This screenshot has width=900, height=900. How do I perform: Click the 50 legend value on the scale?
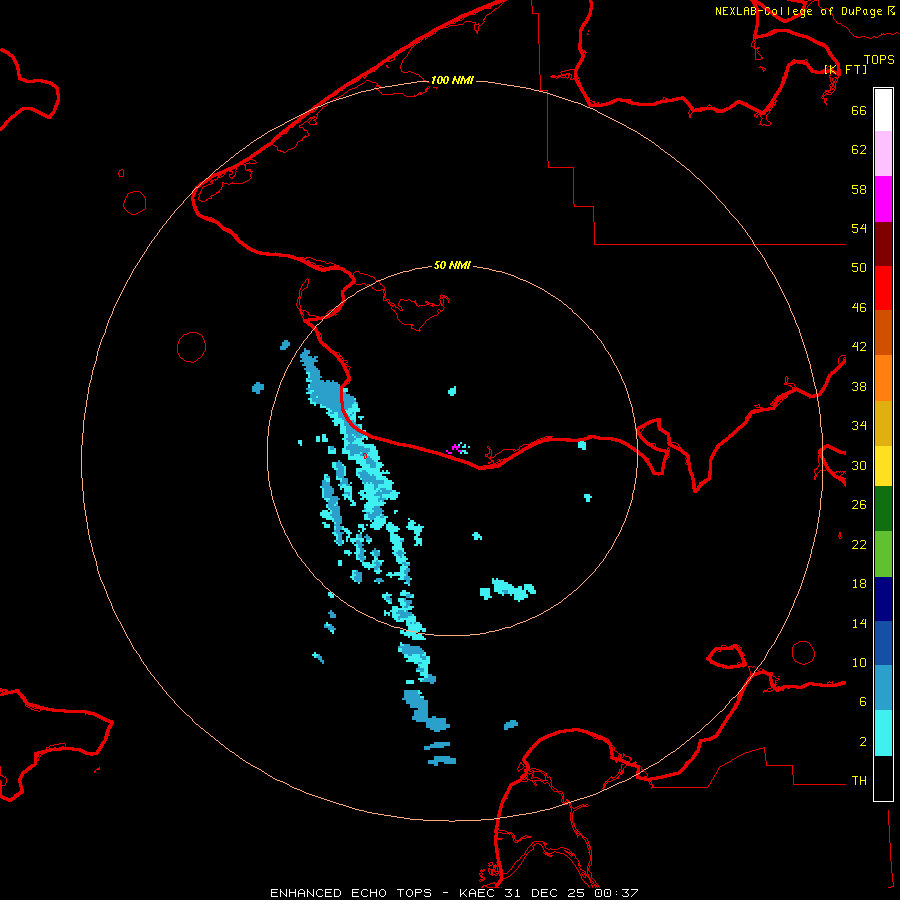click(x=859, y=268)
